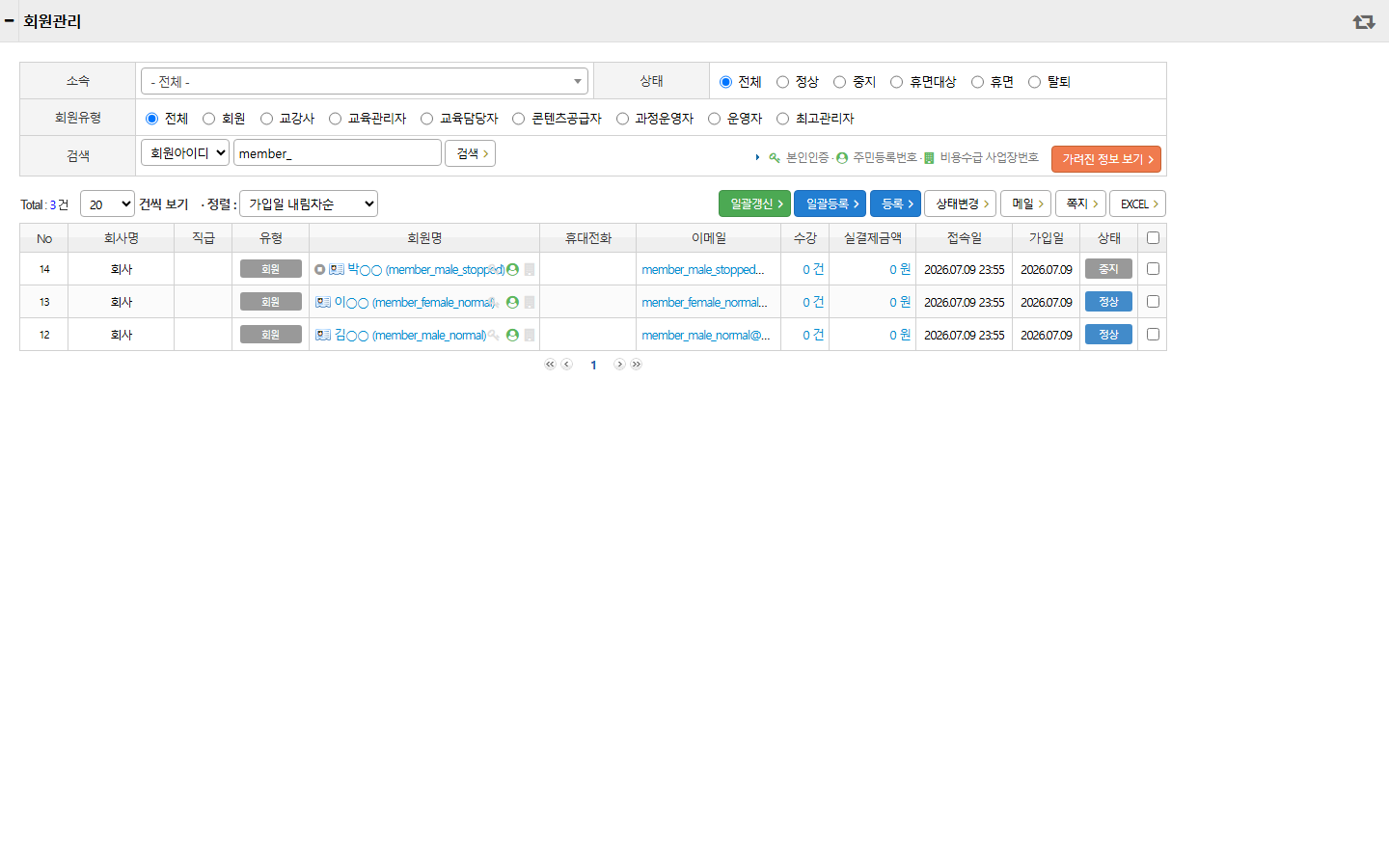Click the 가려진 정보 보기 button
The width and height of the screenshot is (1389, 868).
pos(1106,159)
